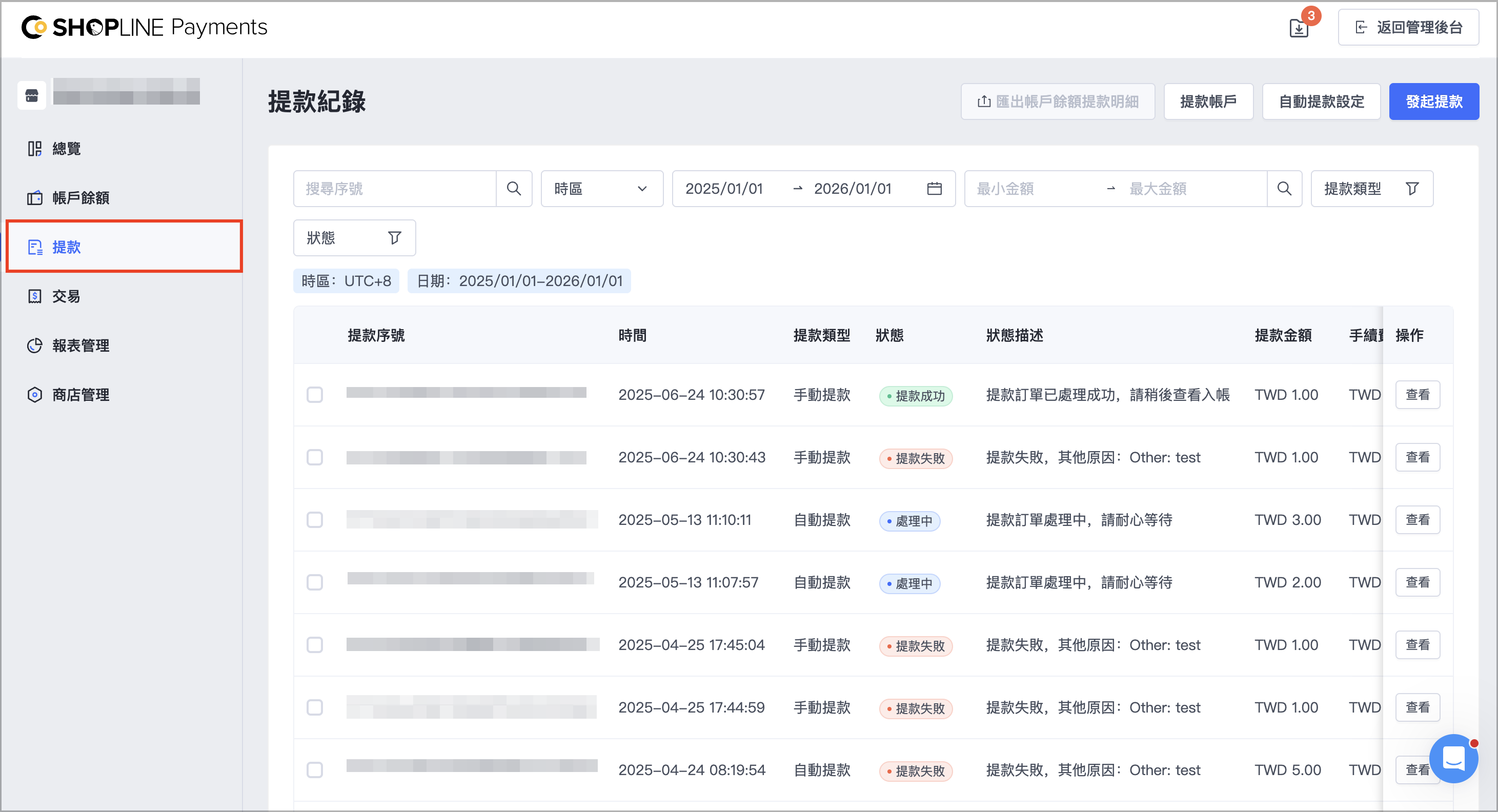Click 查看 for the TWD 3.00 row
Screen dimensions: 1498x812
pyautogui.click(x=1417, y=520)
